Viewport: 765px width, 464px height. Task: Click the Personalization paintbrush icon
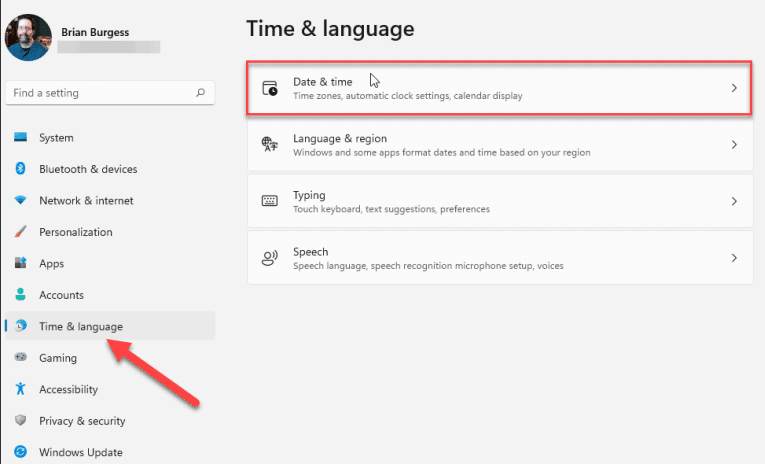pyautogui.click(x=20, y=231)
